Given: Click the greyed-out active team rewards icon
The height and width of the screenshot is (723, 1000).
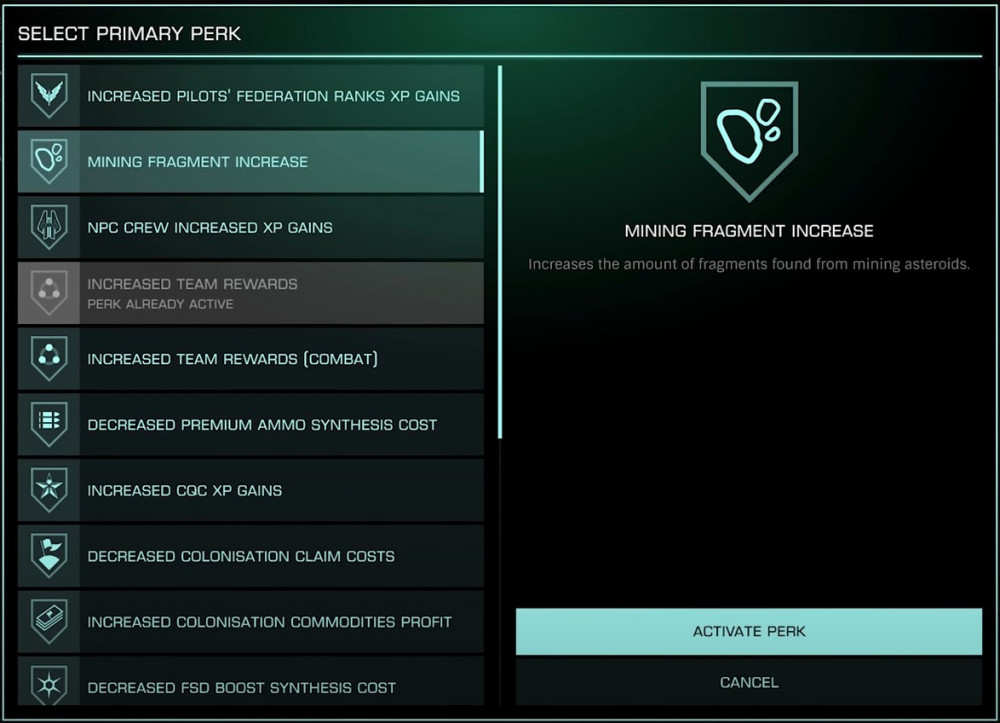Looking at the screenshot, I should [x=49, y=292].
